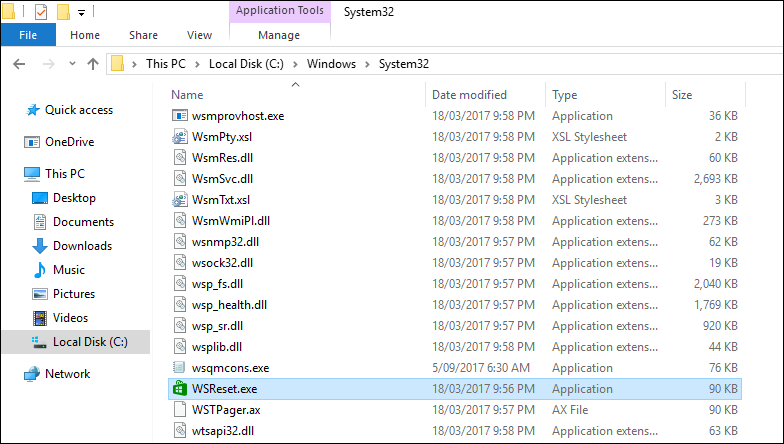Sort files by the Name column header
Image resolution: width=784 pixels, height=444 pixels.
[x=187, y=95]
